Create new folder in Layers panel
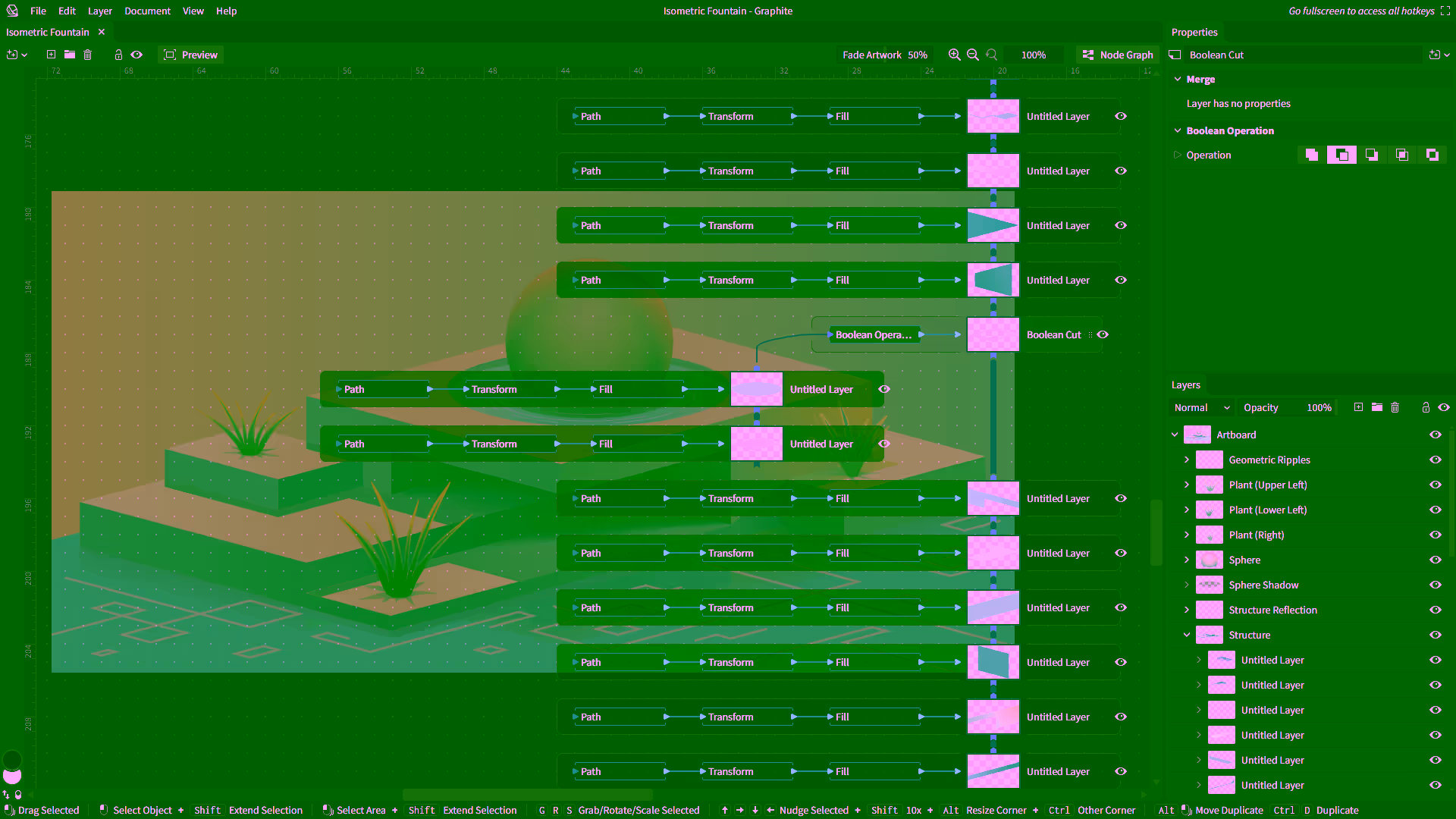The image size is (1456, 819). click(x=1376, y=407)
